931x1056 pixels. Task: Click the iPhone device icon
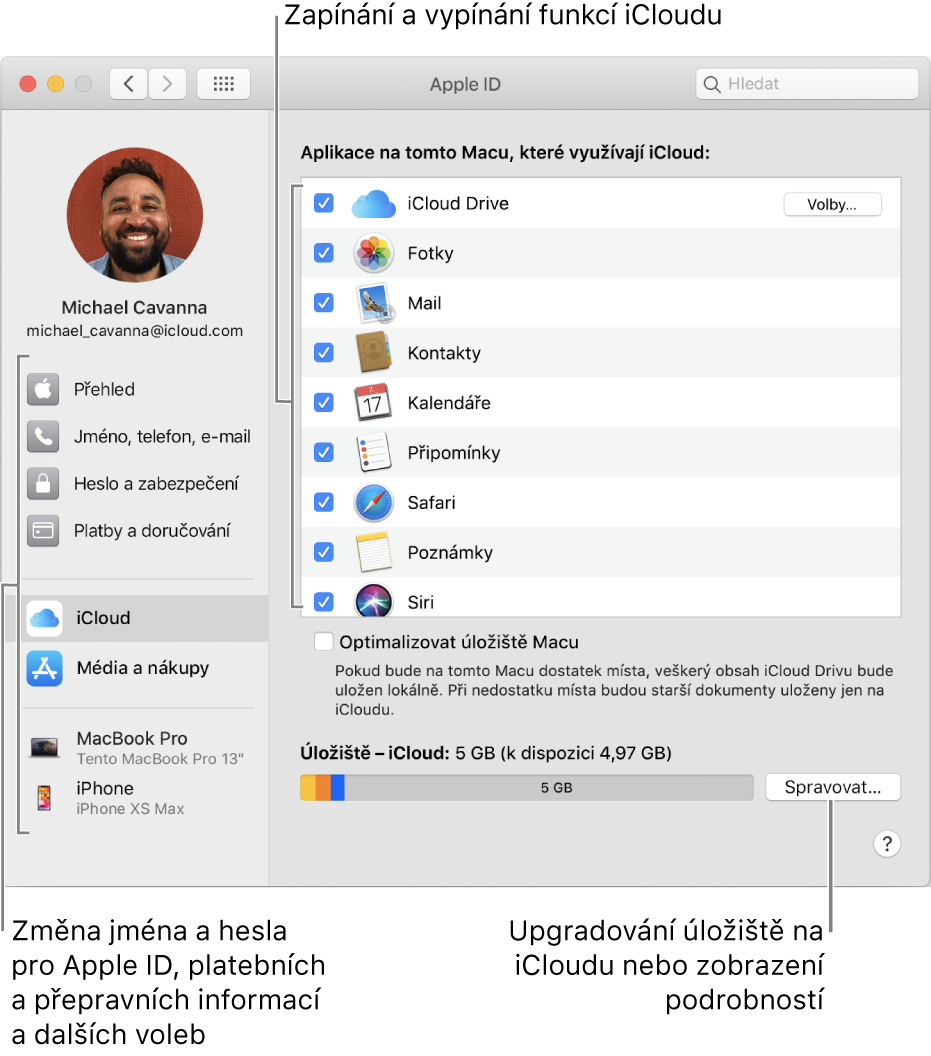pyautogui.click(x=44, y=798)
